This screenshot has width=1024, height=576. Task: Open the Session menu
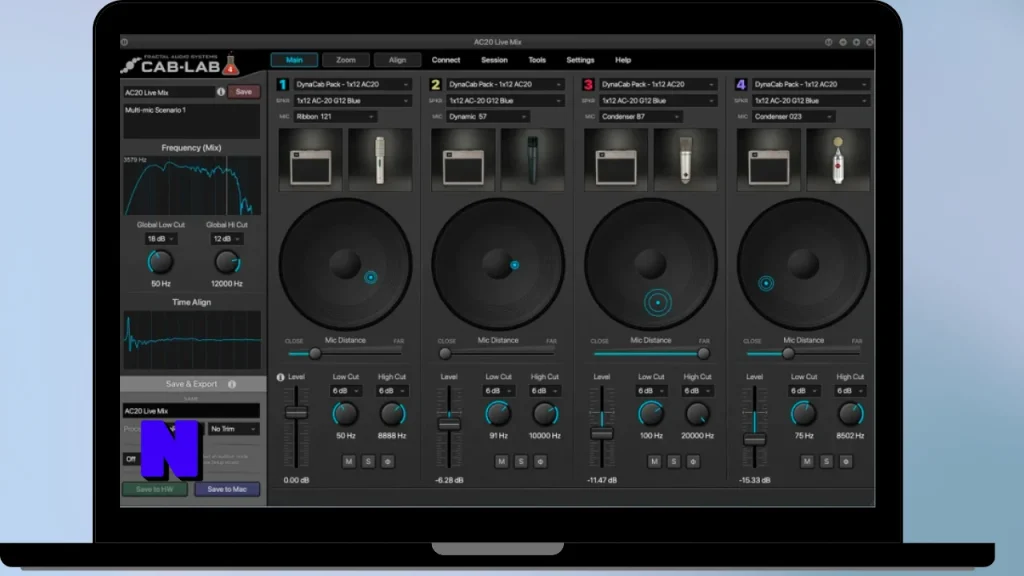494,60
